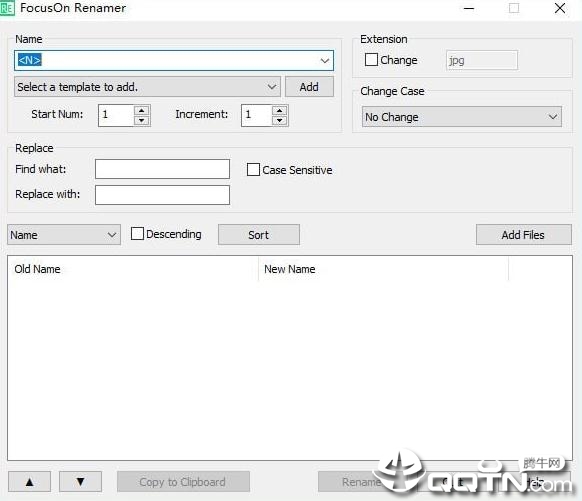Screen dimensions: 582x501
Task: Click inside the Replace with field
Action: click(162, 195)
